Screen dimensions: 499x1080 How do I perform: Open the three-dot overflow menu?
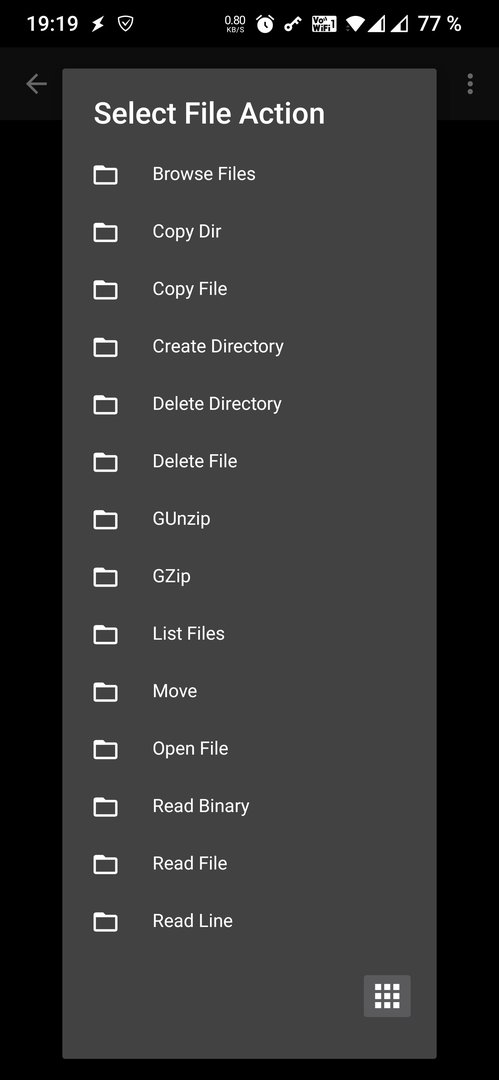(x=470, y=84)
